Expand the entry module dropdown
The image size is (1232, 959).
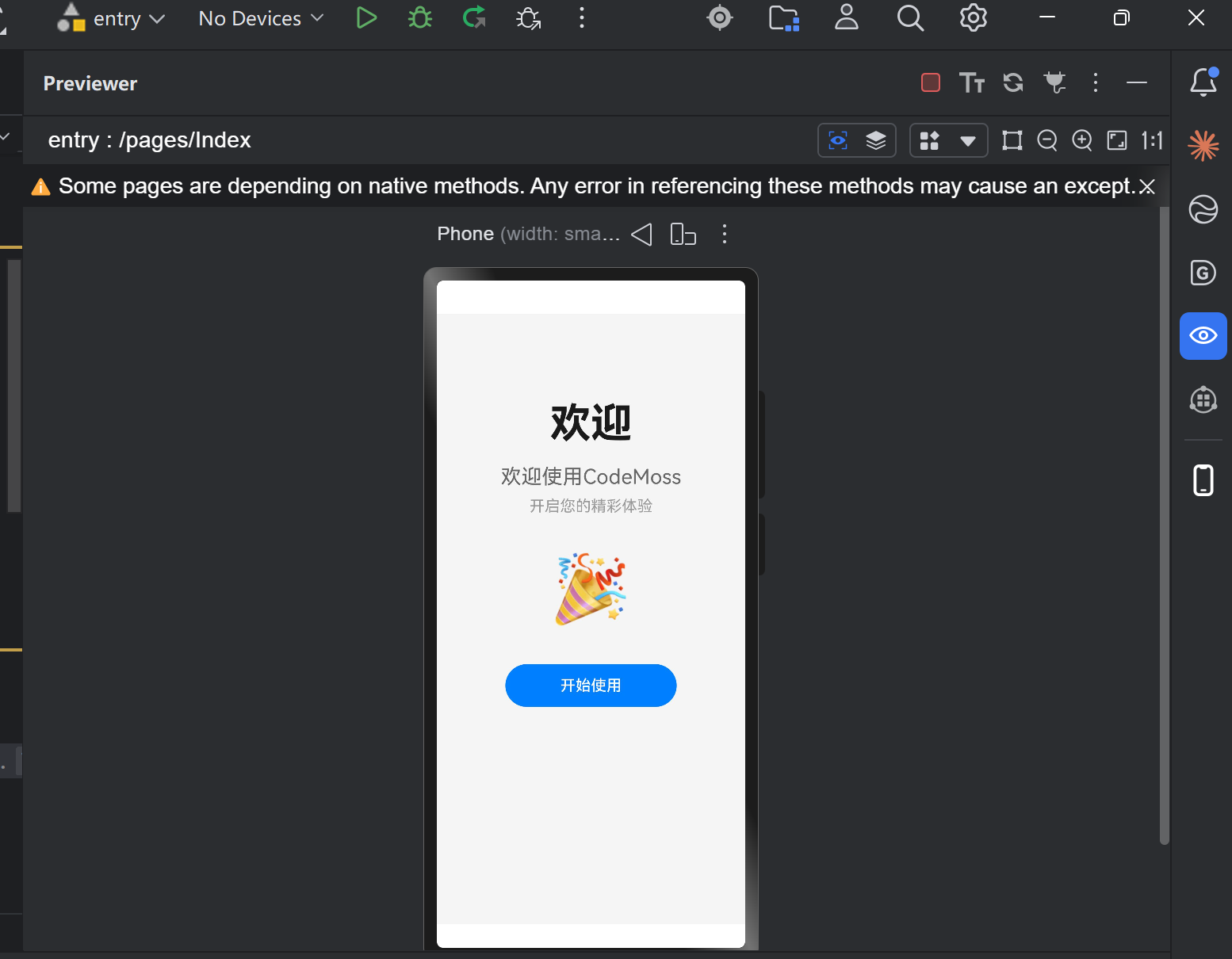(112, 18)
